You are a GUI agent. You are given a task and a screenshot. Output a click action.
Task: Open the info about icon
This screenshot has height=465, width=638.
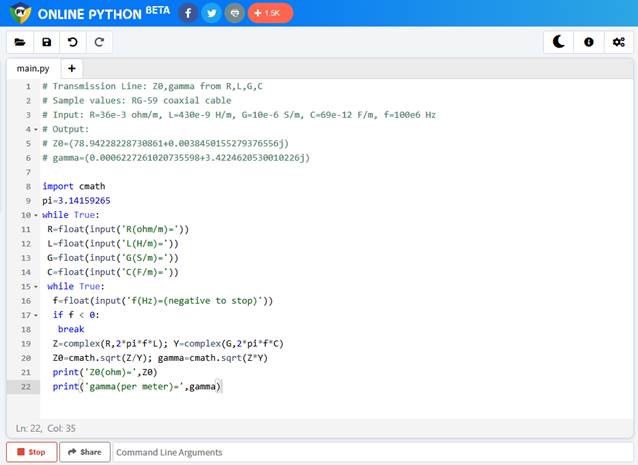click(589, 42)
